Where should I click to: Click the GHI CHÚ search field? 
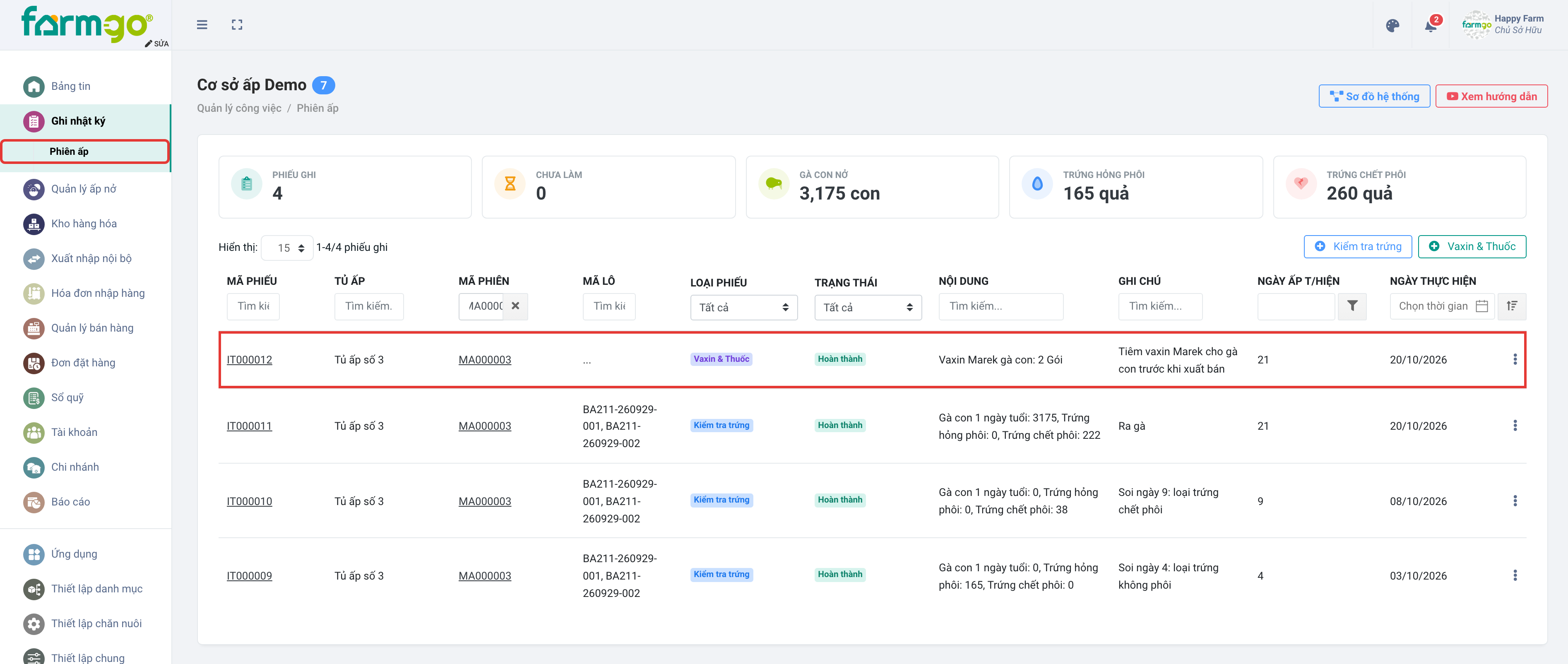pos(1159,306)
